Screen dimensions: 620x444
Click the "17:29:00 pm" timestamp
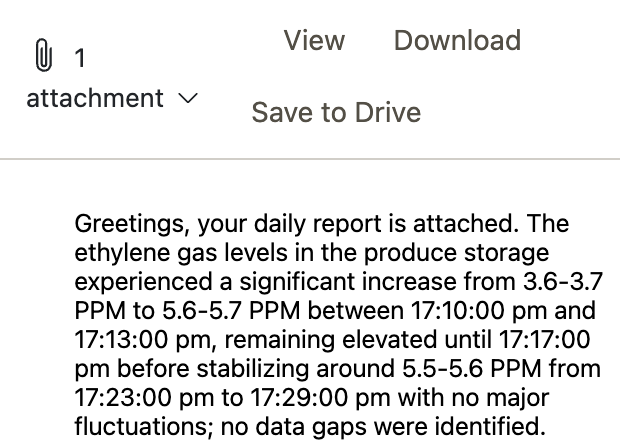click(321, 397)
